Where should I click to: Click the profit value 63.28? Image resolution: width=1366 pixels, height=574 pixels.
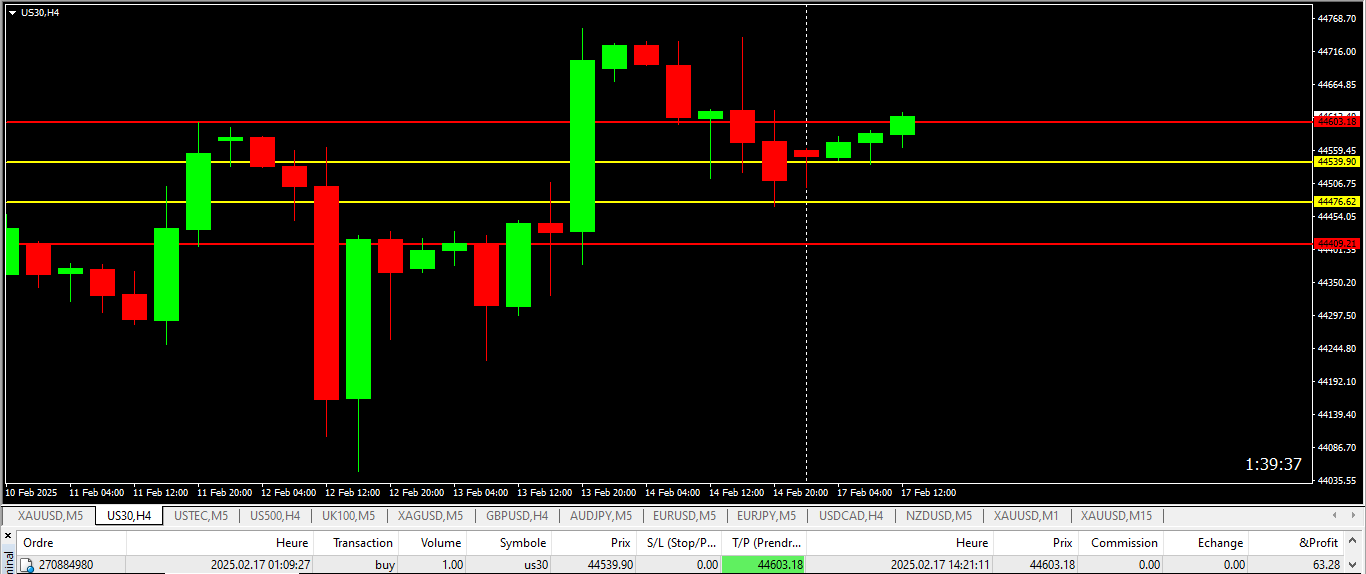click(x=1326, y=565)
